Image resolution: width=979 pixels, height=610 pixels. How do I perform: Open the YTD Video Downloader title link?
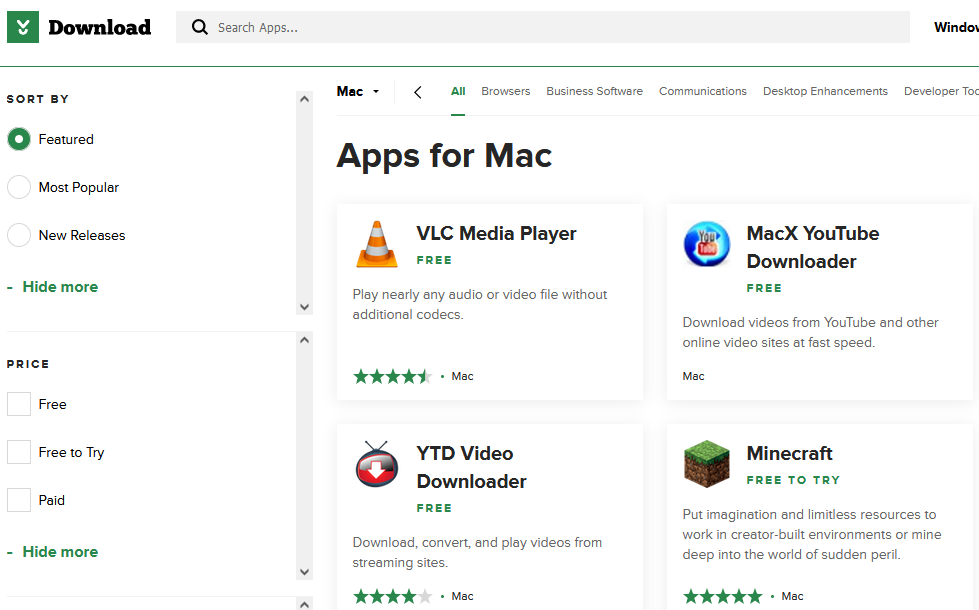point(471,467)
